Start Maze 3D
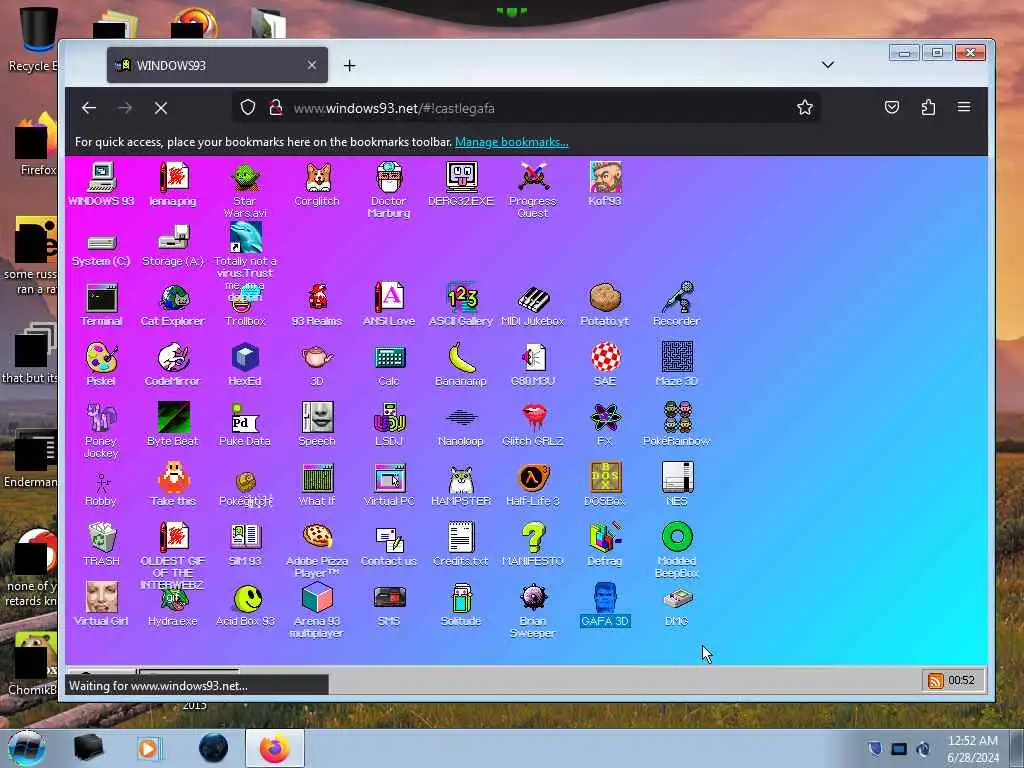This screenshot has width=1024, height=768. tap(677, 364)
